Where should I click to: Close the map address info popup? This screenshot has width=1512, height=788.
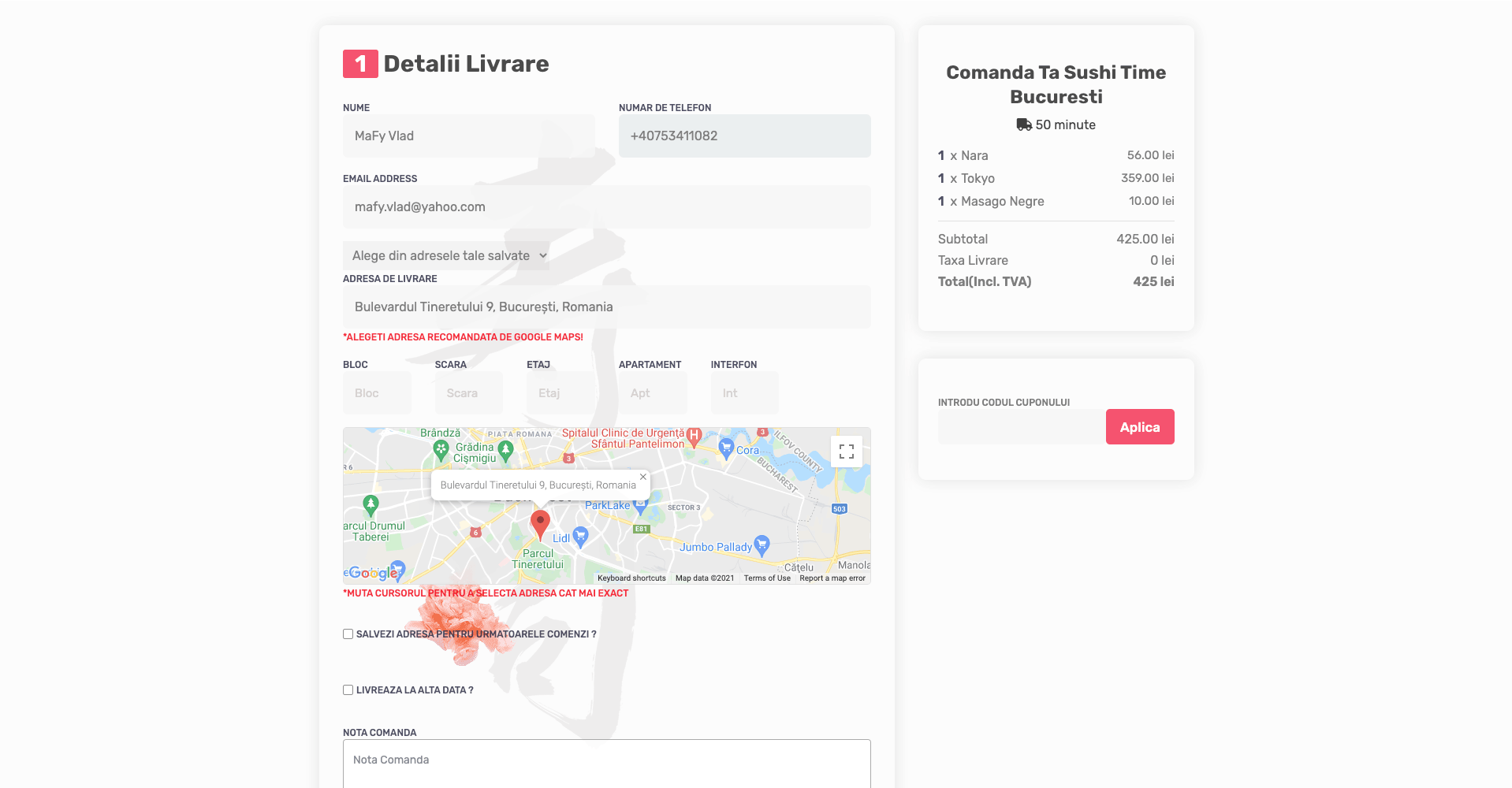tap(643, 477)
